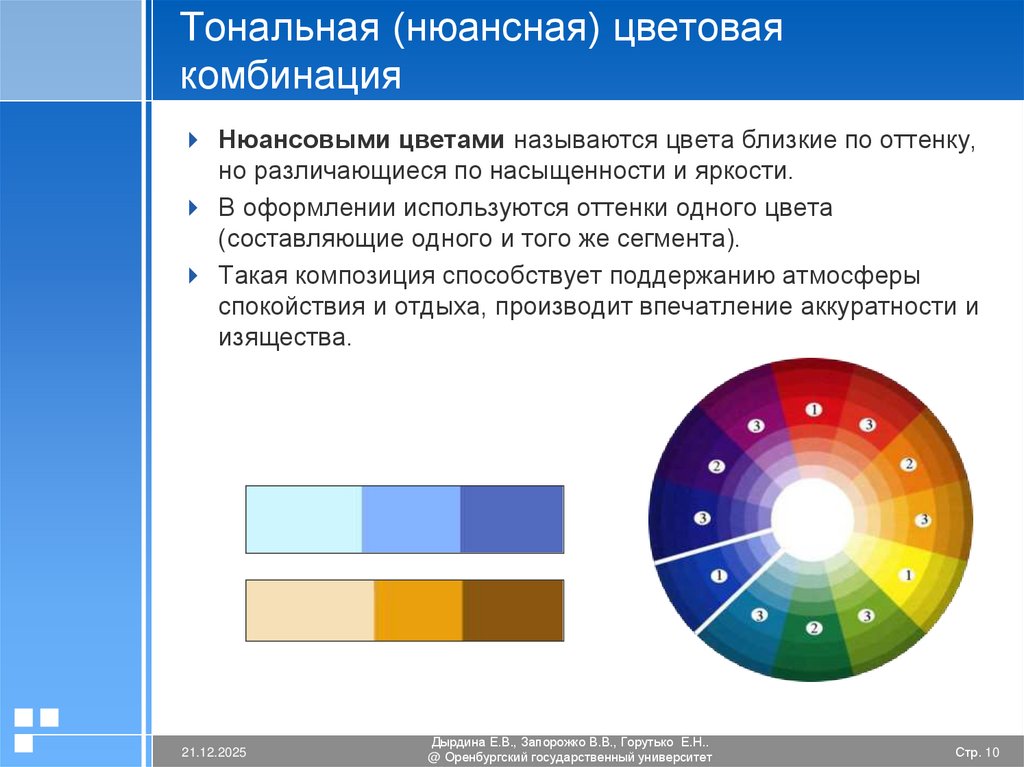Click the dark blue segment marked 3

point(703,517)
